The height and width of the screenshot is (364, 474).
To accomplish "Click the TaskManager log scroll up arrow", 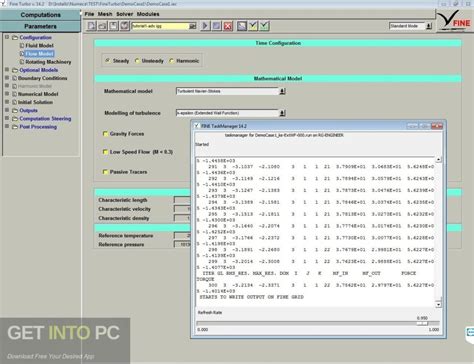I will [x=438, y=160].
